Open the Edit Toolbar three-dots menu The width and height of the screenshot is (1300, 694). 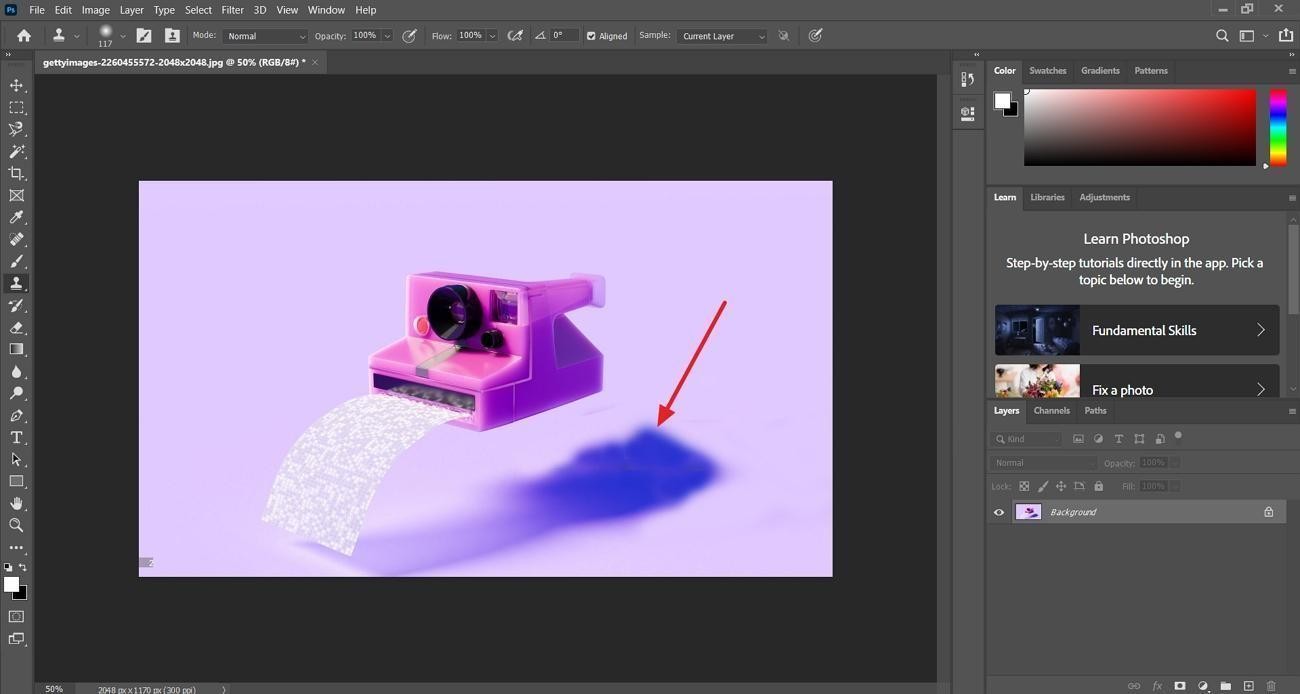(x=16, y=547)
